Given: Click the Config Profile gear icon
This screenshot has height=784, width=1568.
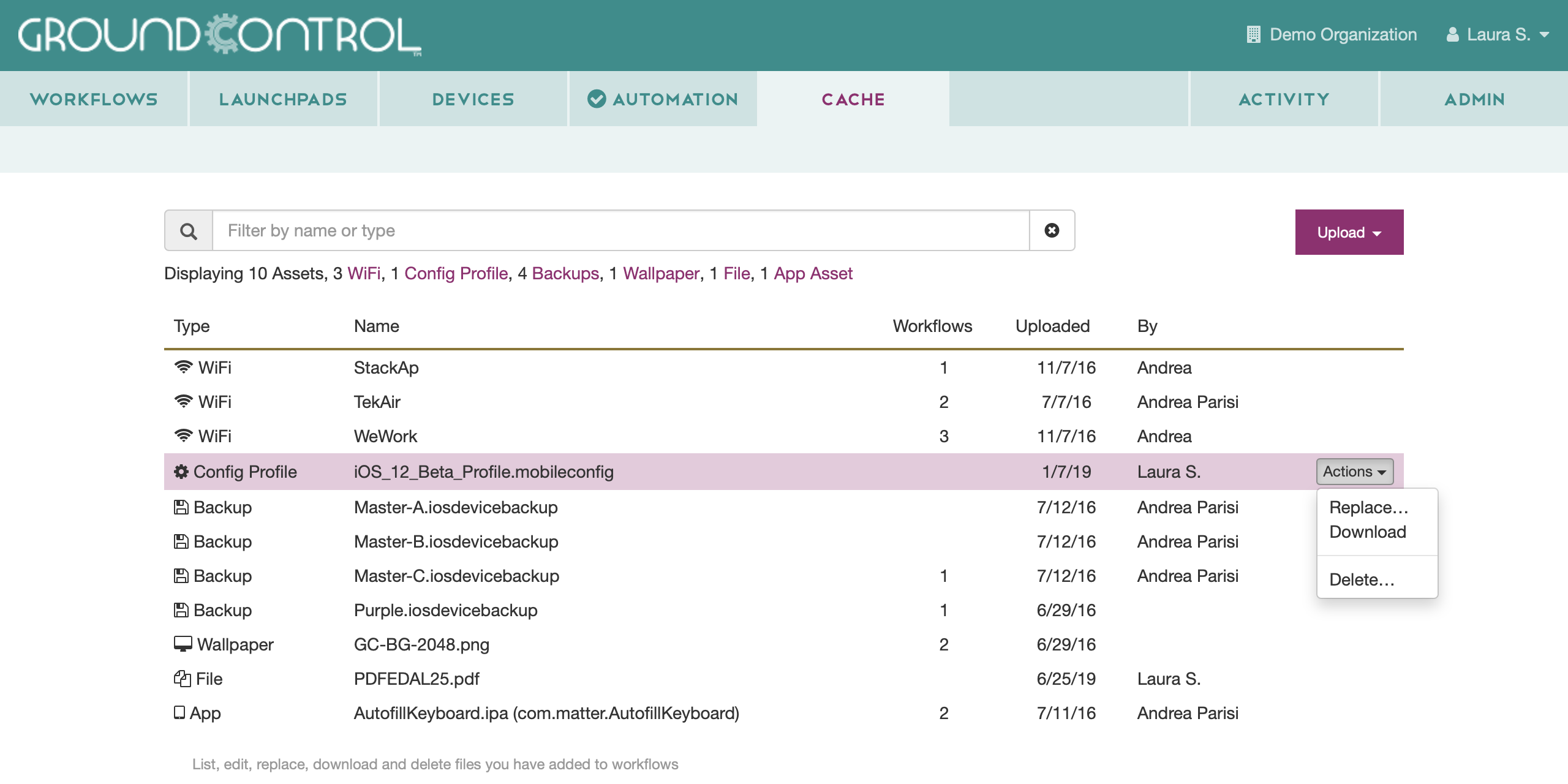Looking at the screenshot, I should point(181,472).
